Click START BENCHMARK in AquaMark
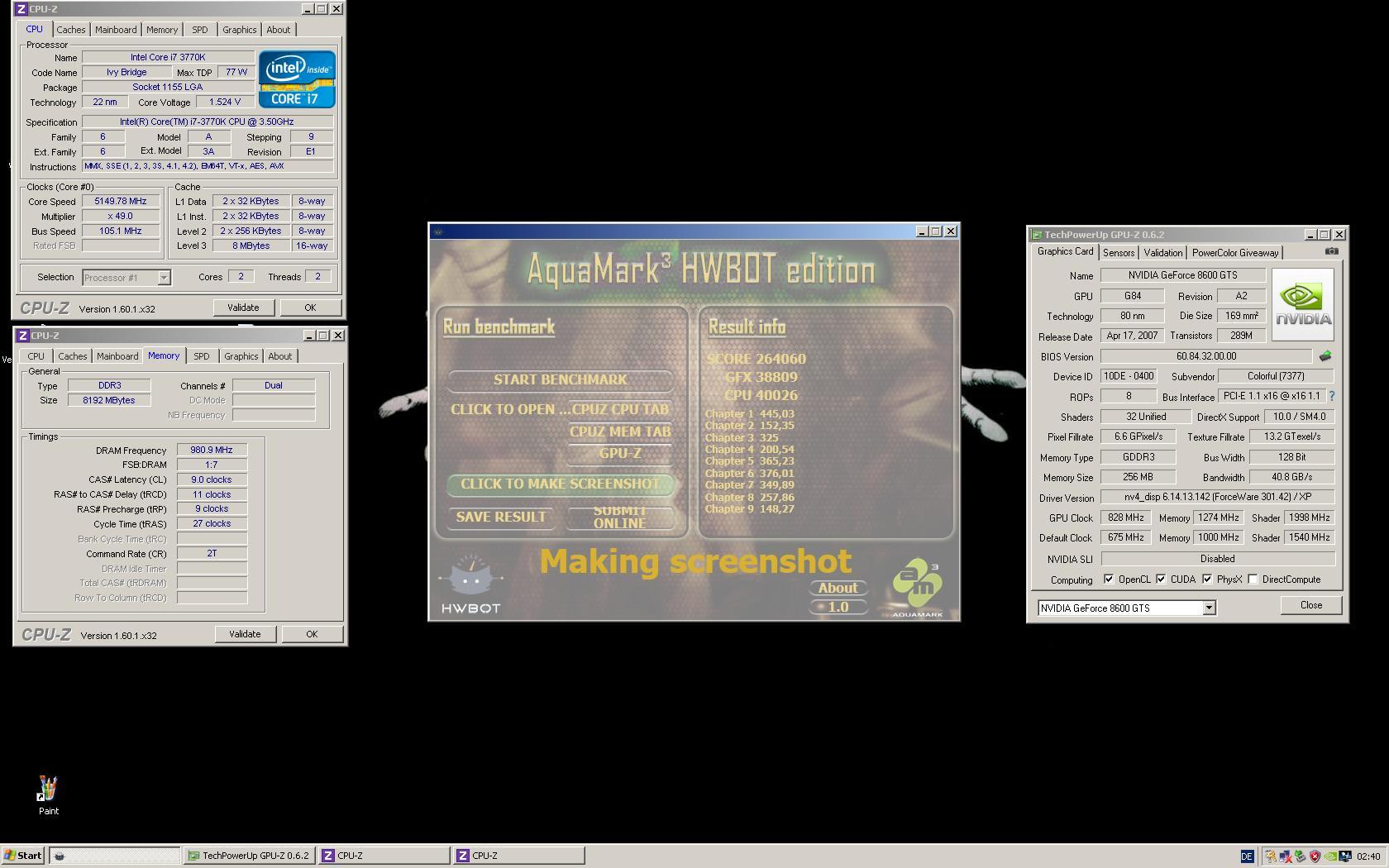Viewport: 1389px width, 868px height. 560,379
